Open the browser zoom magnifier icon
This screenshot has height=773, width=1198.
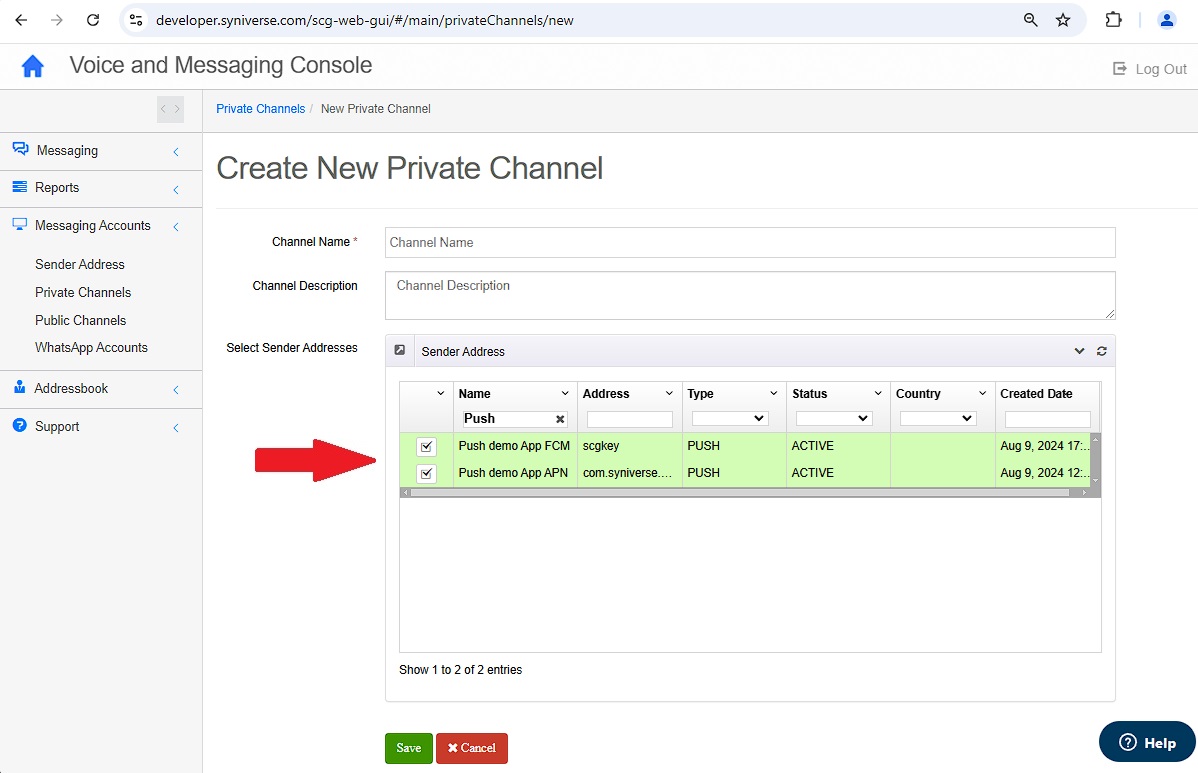point(1031,20)
